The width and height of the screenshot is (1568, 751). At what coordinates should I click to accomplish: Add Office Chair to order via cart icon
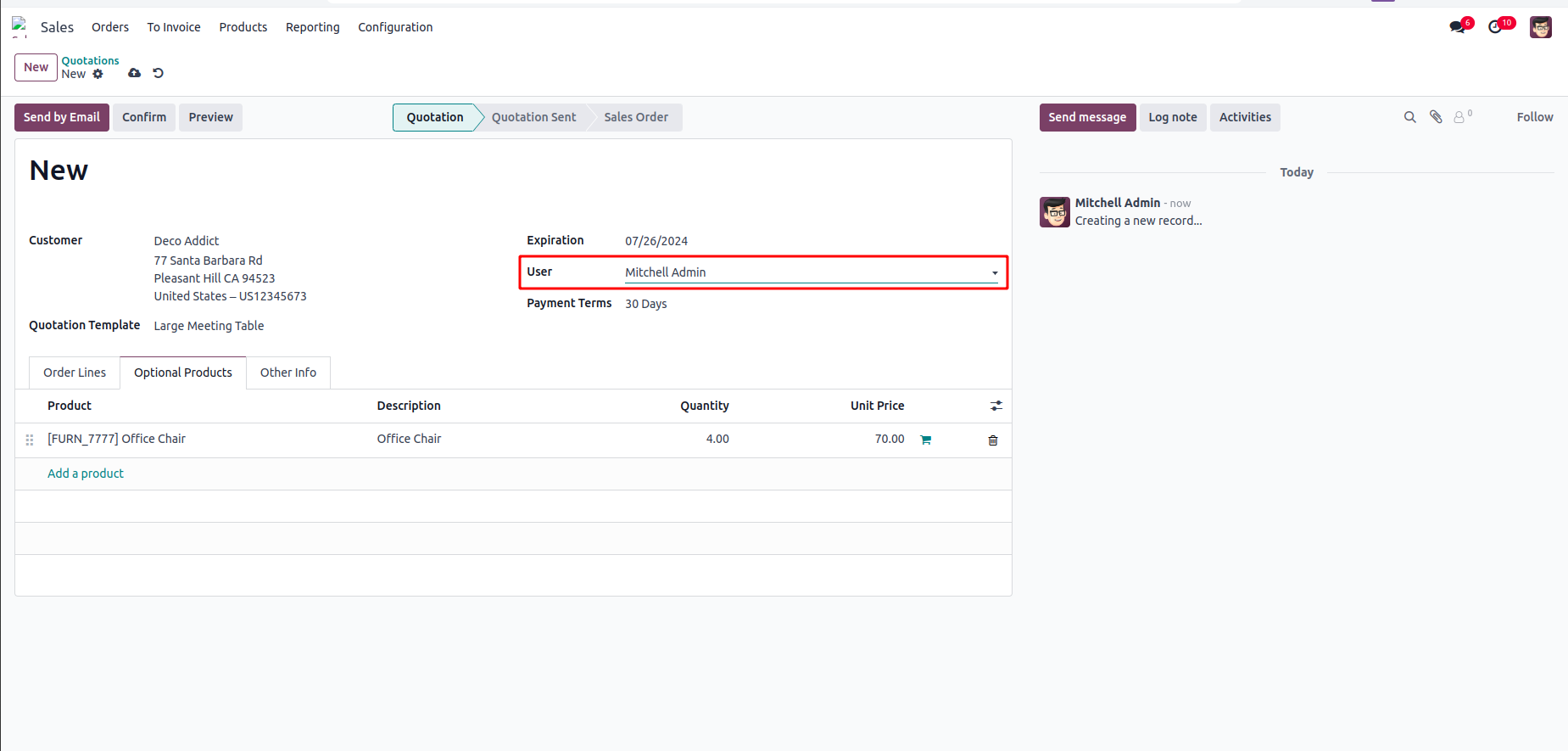pyautogui.click(x=926, y=440)
